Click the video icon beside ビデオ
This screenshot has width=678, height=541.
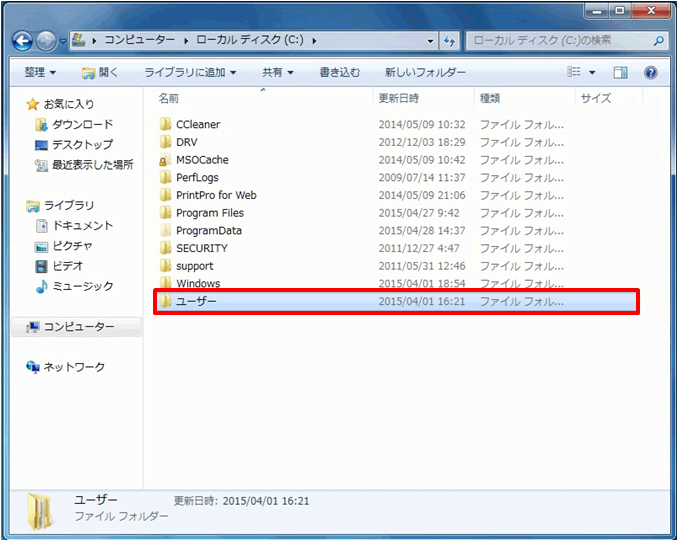(x=41, y=266)
